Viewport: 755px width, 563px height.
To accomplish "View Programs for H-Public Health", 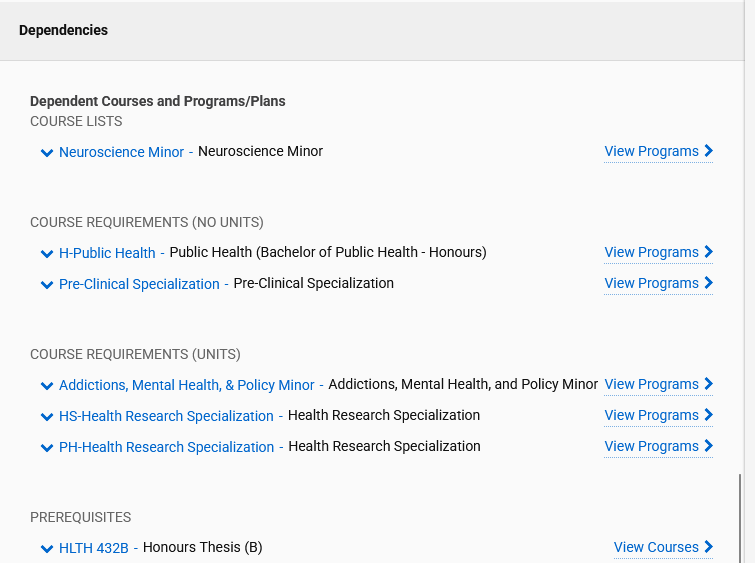I will [658, 253].
